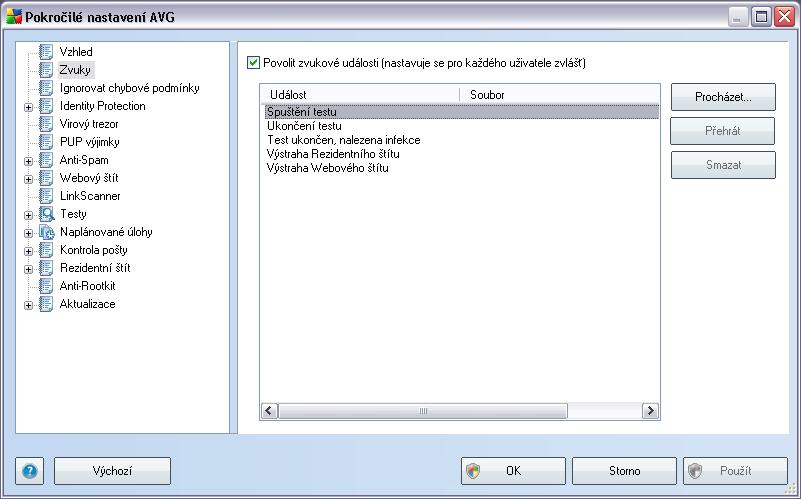The height and width of the screenshot is (499, 801).
Task: Expand the Identity Protection node
Action: [29, 107]
